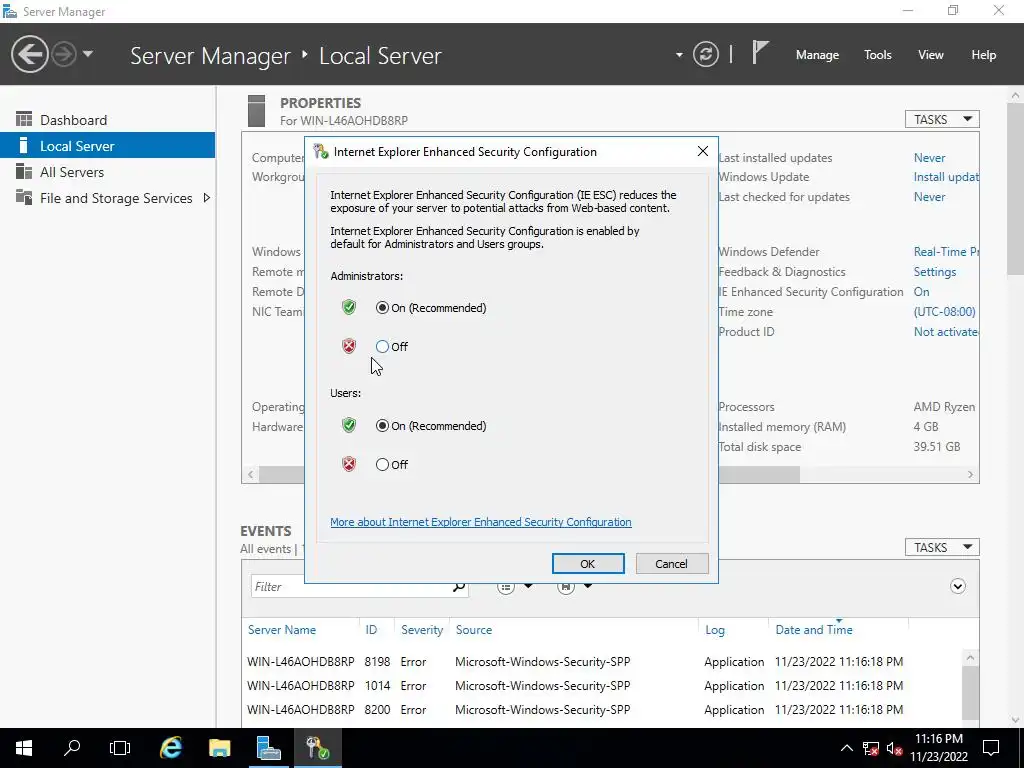Select the event row with ID 8198

pos(601,662)
